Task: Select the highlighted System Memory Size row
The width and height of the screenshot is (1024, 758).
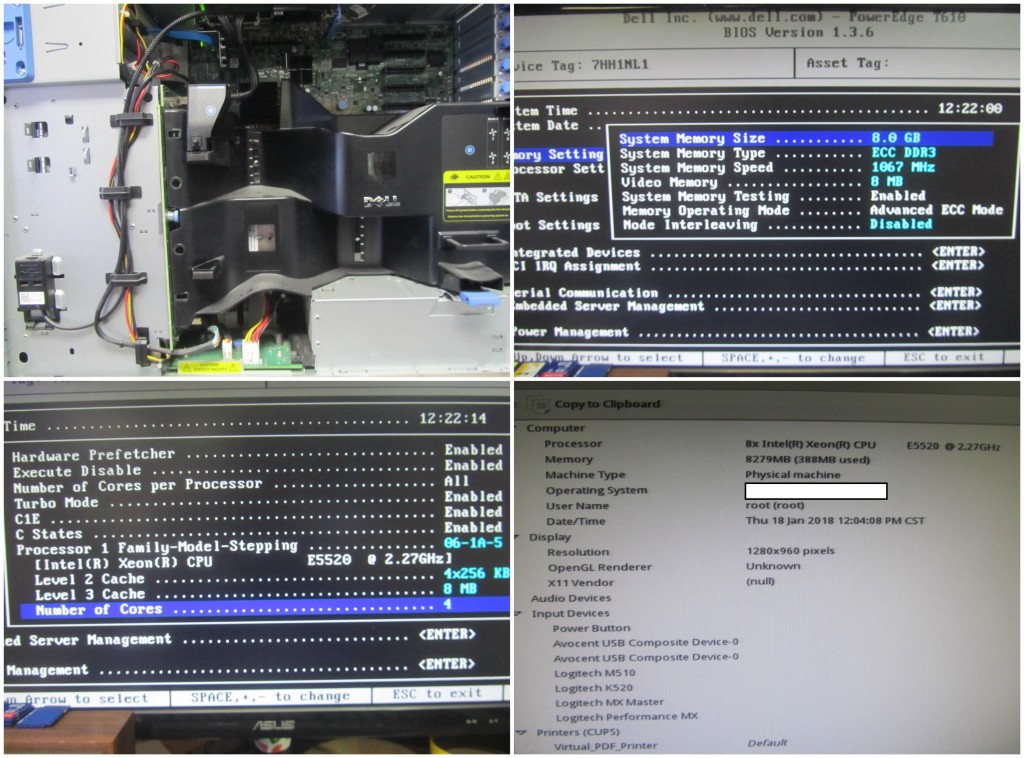Action: (x=805, y=138)
